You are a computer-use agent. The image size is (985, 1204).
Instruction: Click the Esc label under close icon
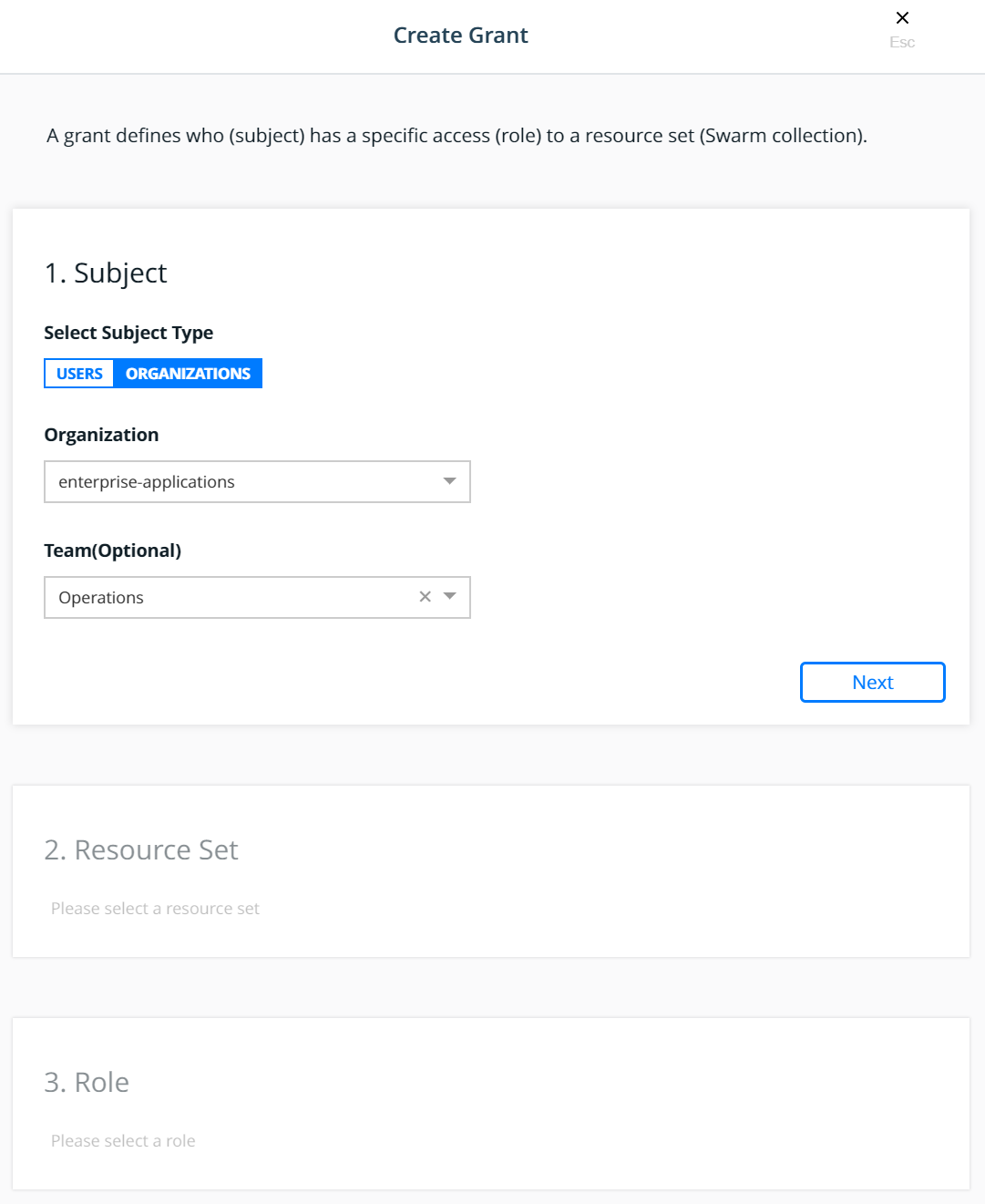[902, 42]
